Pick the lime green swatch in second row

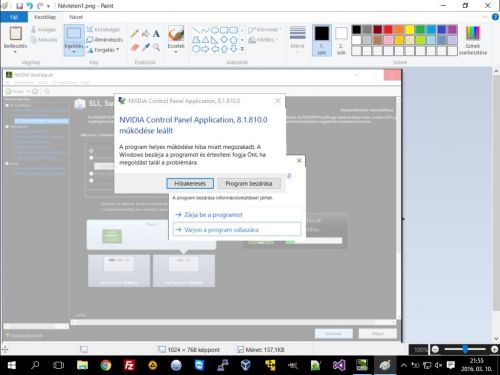(420, 40)
